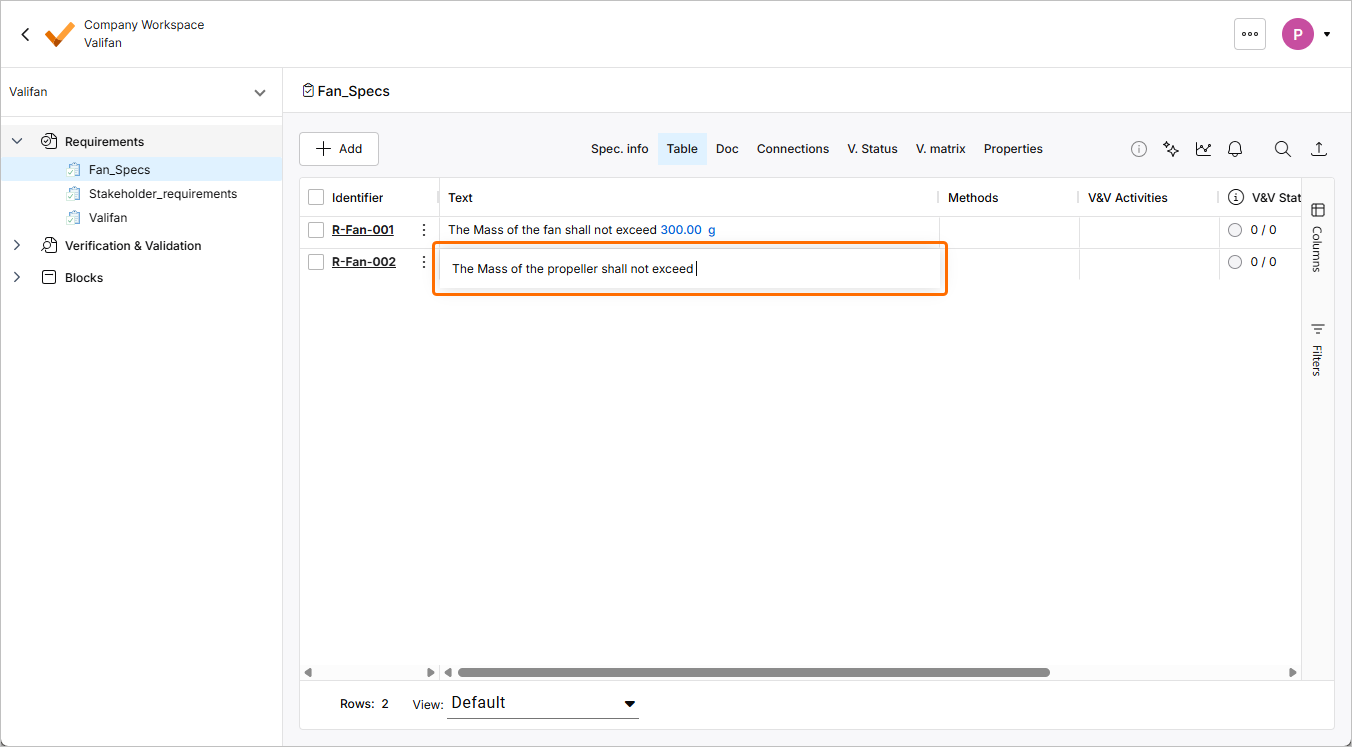Screen dimensions: 1352x747
Task: Open the R-Fan-002 identifier link
Action: click(x=364, y=262)
